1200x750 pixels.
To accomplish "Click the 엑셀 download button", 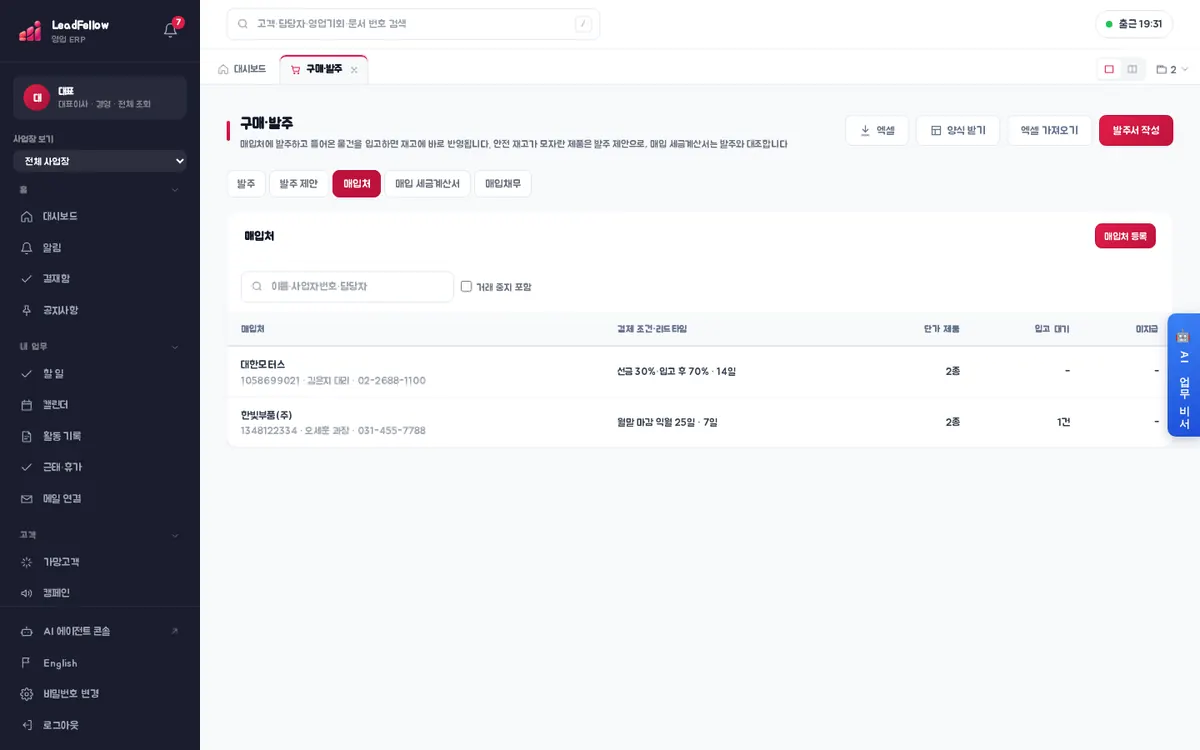I will (877, 130).
